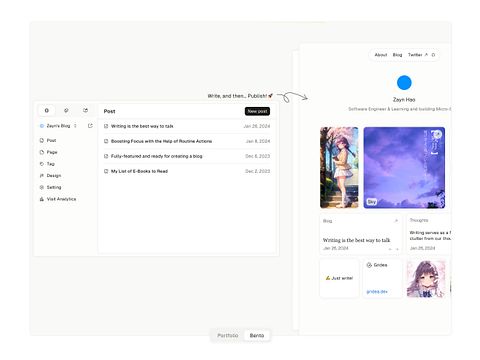Open the Blog nav item in the top bar

coord(397,55)
